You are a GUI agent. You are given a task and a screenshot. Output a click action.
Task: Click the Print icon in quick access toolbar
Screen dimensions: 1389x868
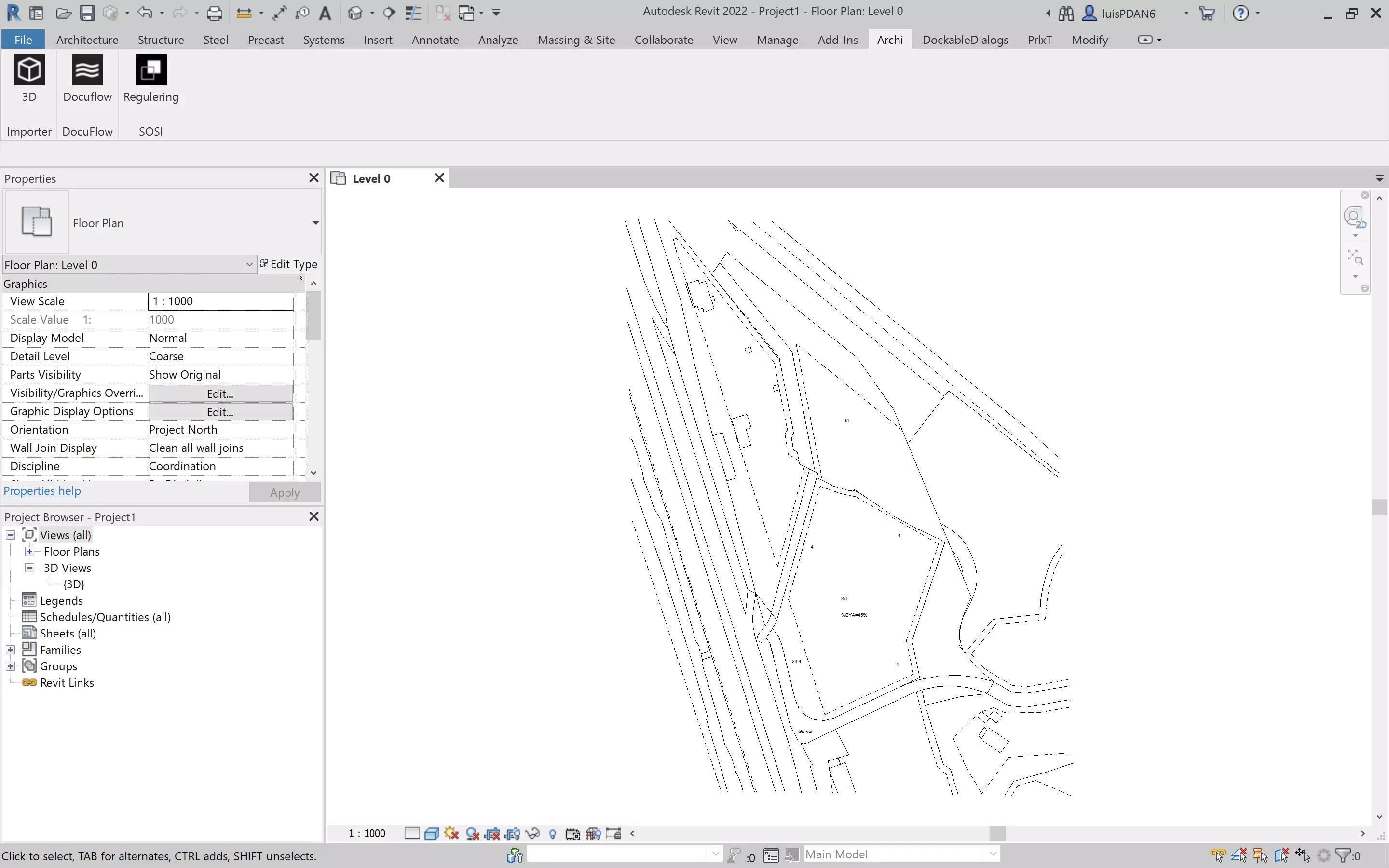click(214, 13)
